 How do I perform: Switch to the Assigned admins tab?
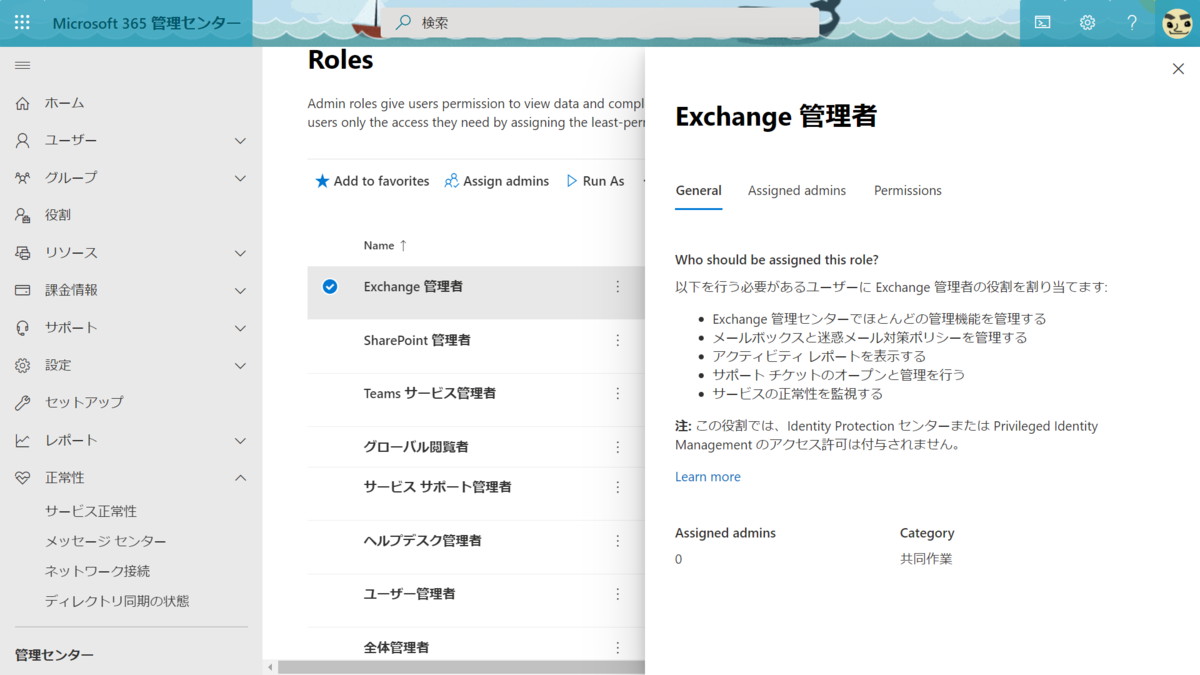(x=797, y=191)
